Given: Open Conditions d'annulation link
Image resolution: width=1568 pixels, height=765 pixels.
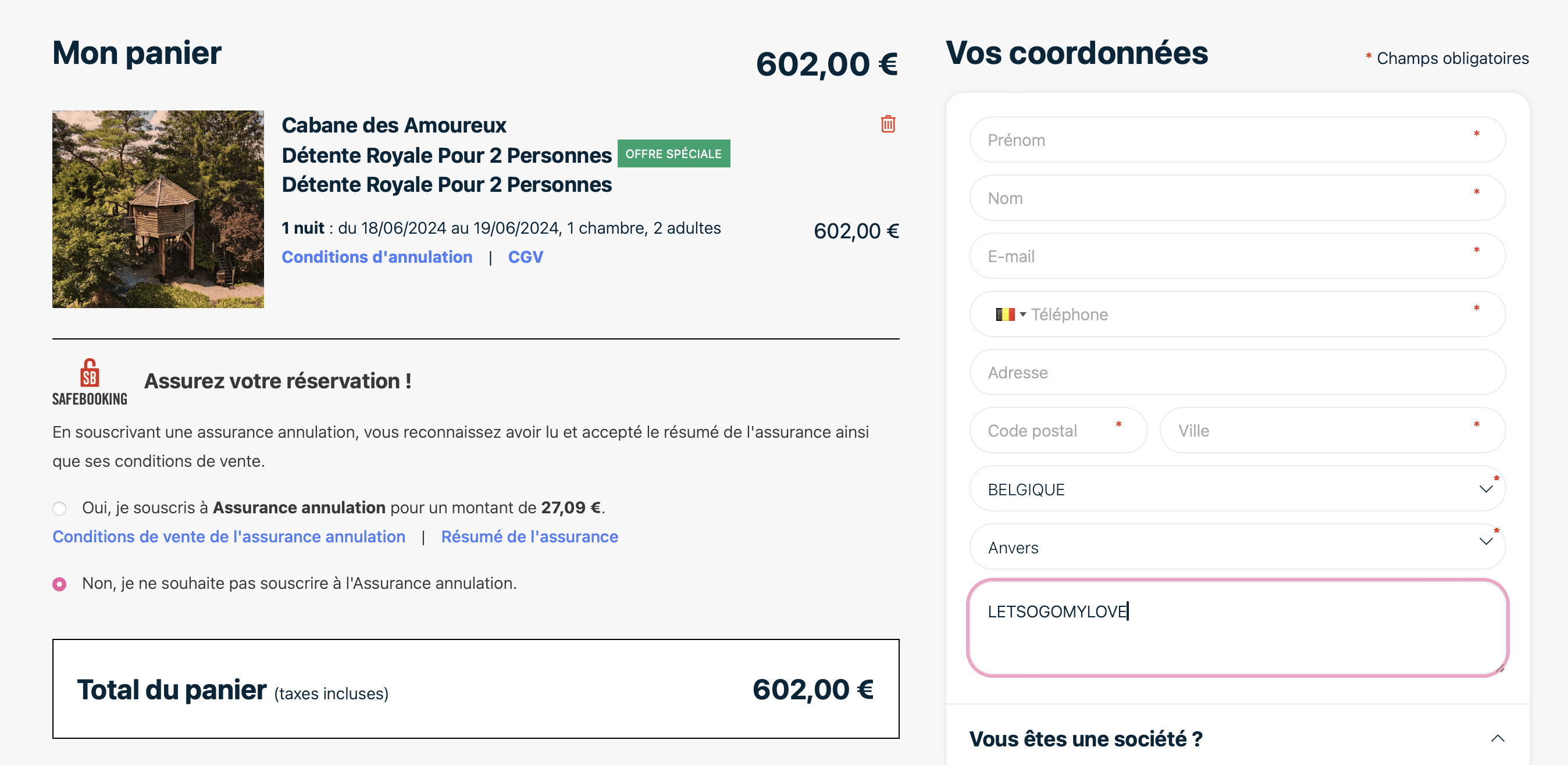Looking at the screenshot, I should (377, 257).
